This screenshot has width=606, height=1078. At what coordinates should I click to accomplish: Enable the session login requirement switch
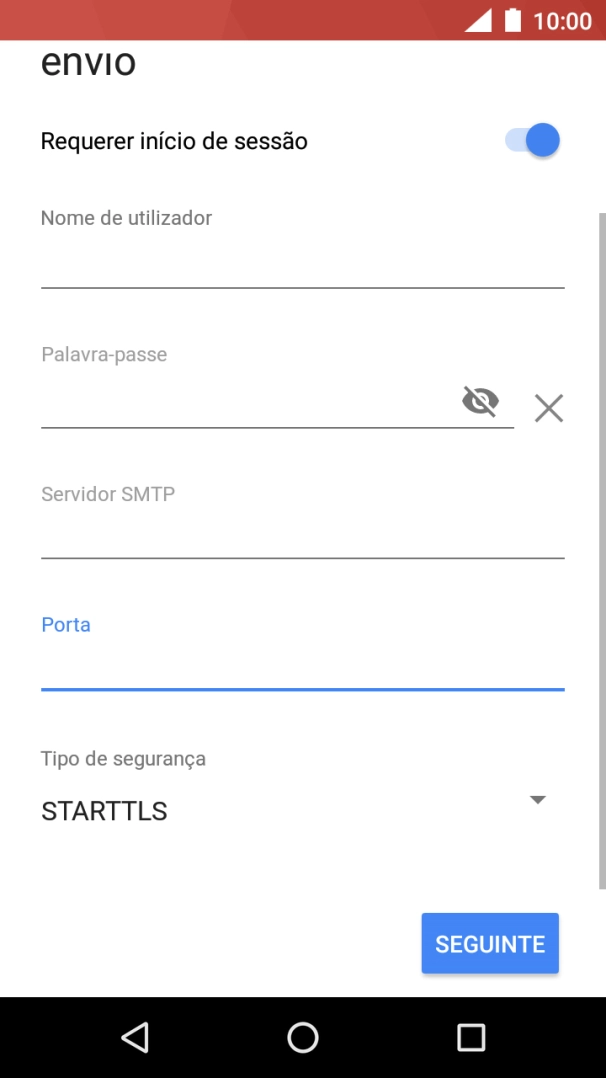[x=530, y=140]
